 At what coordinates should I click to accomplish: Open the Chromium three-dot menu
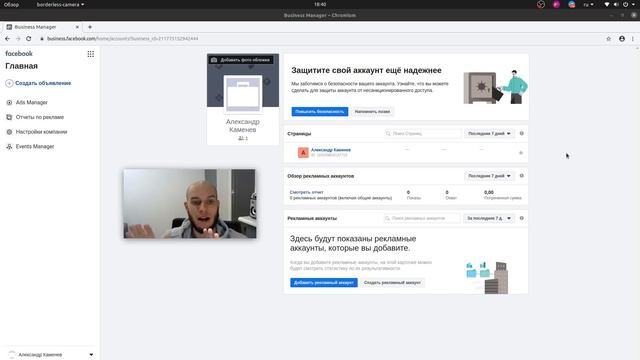[633, 39]
